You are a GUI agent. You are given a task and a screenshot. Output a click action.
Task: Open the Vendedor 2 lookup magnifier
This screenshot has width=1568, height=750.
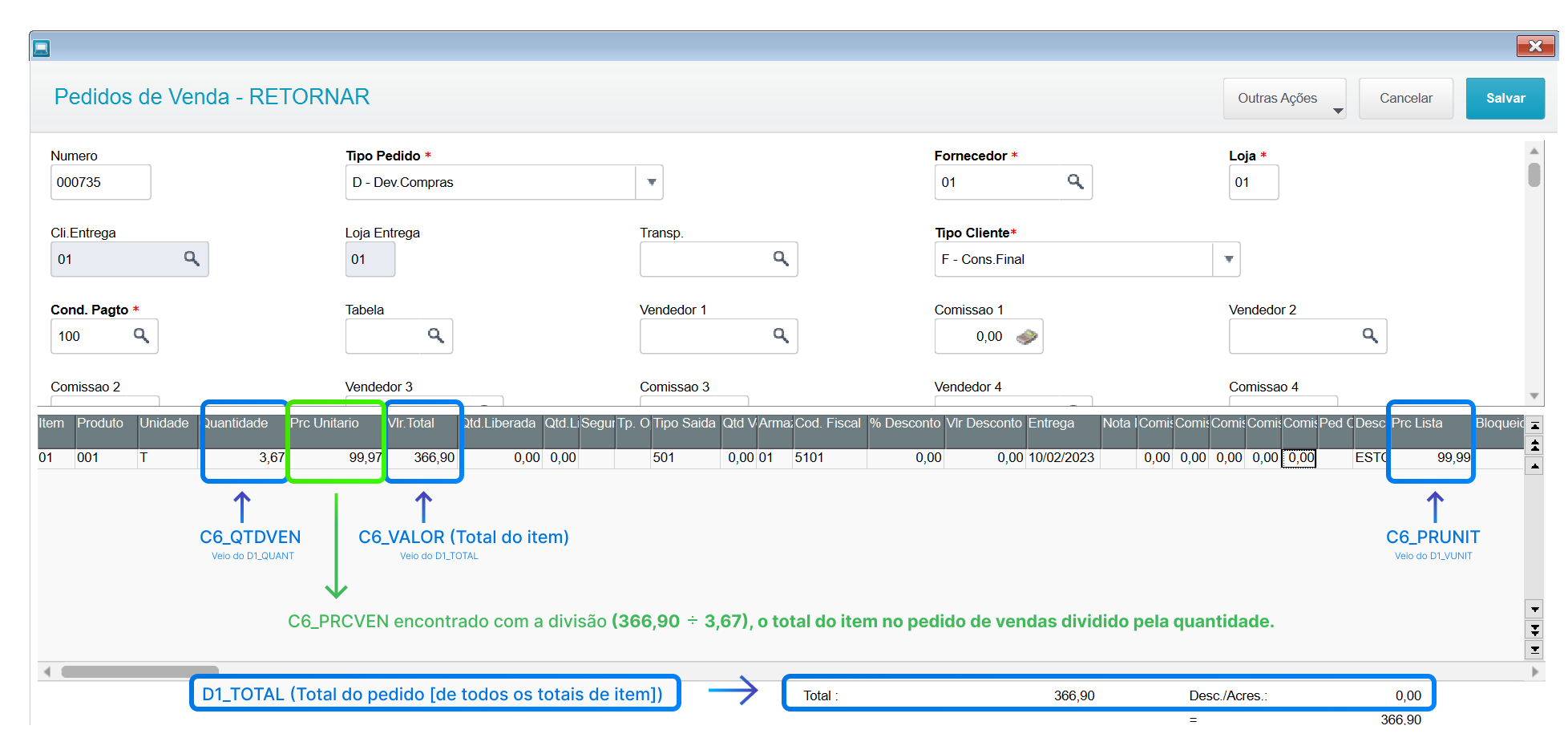tap(1370, 335)
